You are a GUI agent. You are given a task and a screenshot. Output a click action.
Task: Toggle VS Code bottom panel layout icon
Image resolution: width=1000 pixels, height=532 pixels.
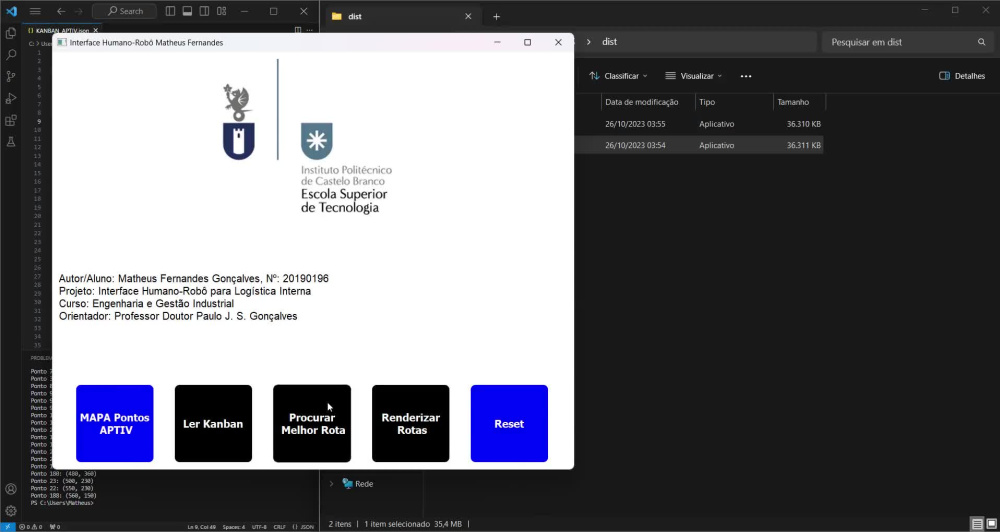point(187,11)
